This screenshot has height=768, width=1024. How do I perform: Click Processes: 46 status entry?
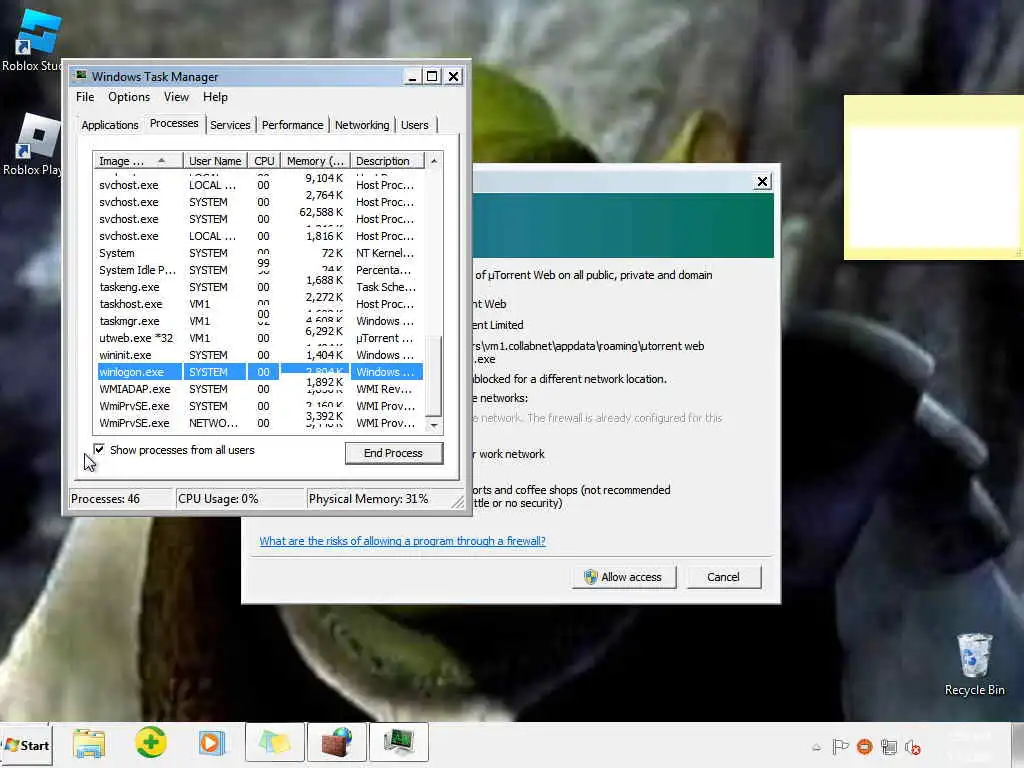coord(120,498)
